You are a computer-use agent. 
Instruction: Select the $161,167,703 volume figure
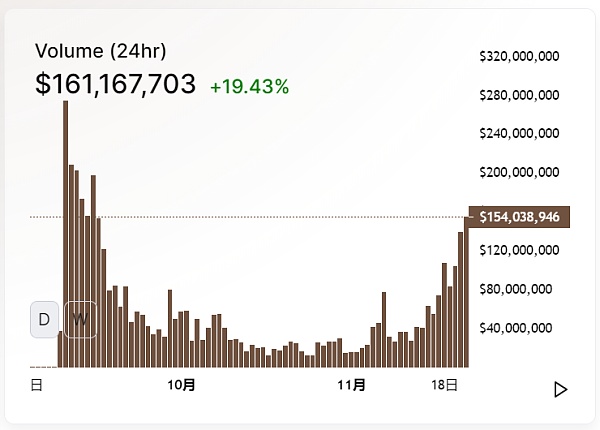(x=115, y=85)
